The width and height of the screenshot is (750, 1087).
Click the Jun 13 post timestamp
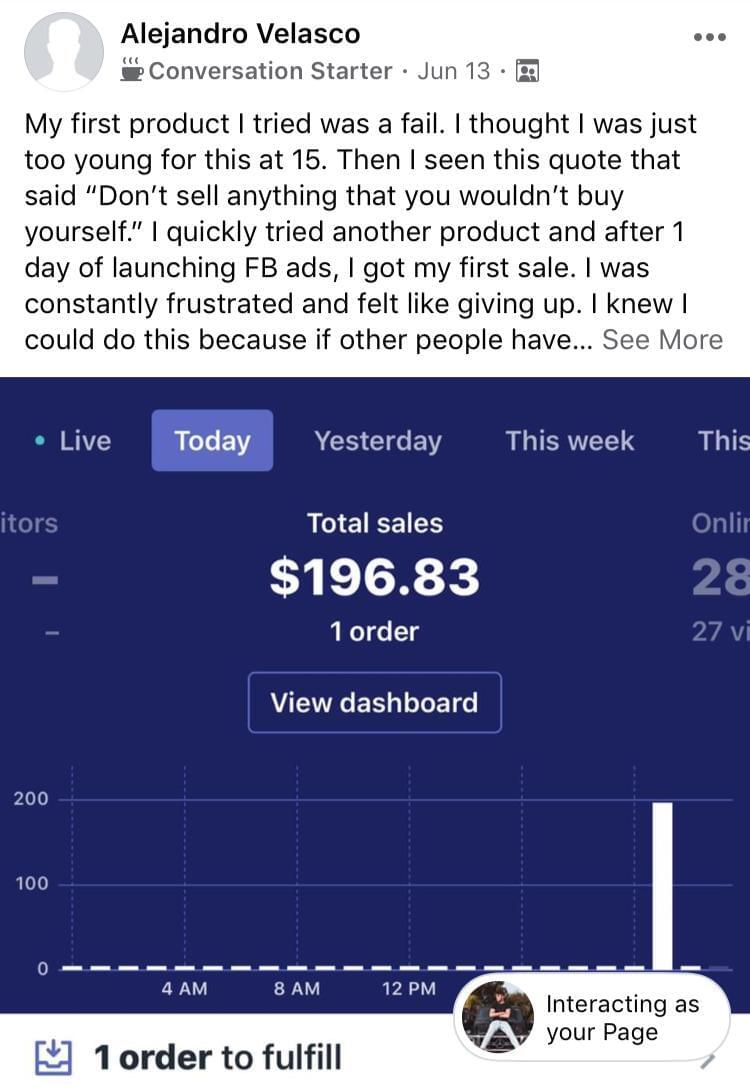click(x=453, y=71)
